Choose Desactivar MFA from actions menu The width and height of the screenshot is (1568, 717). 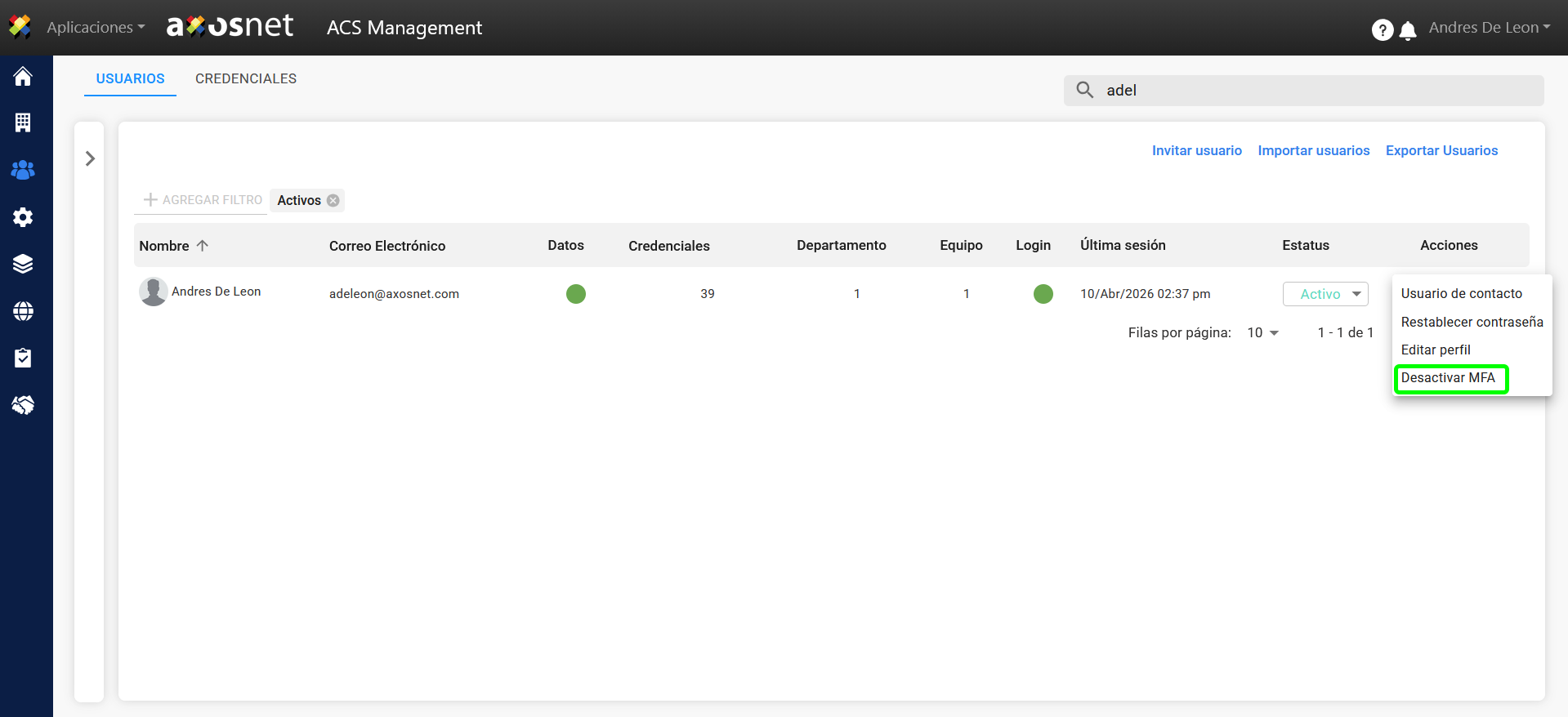coord(1448,378)
